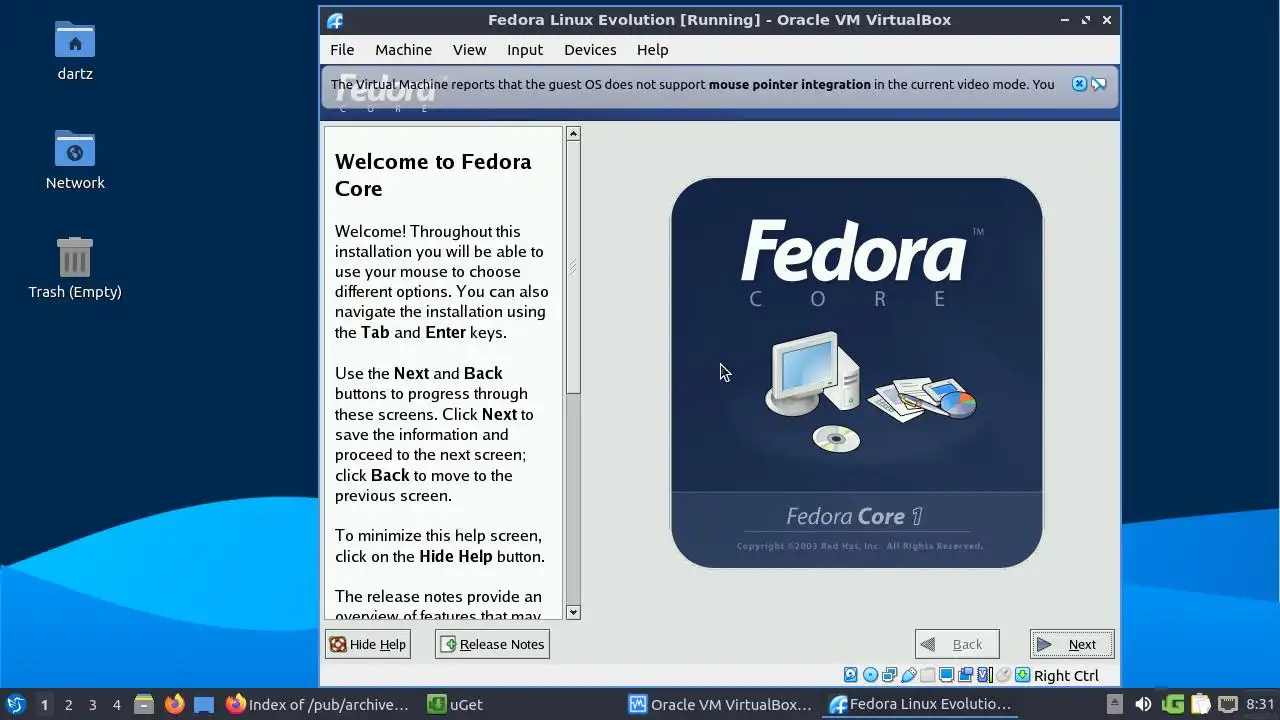
Task: Click the Fedora Linux Evolution taskbar entry
Action: [x=921, y=704]
